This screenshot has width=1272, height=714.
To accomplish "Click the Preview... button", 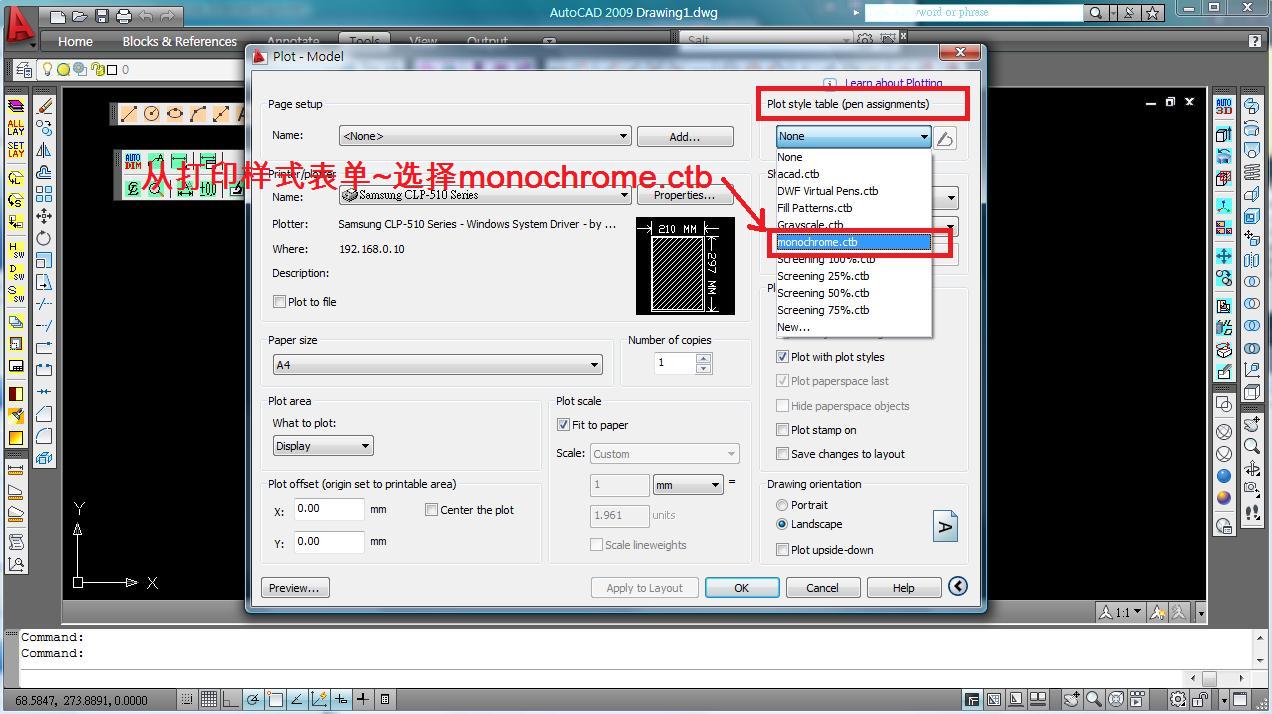I will tap(295, 588).
